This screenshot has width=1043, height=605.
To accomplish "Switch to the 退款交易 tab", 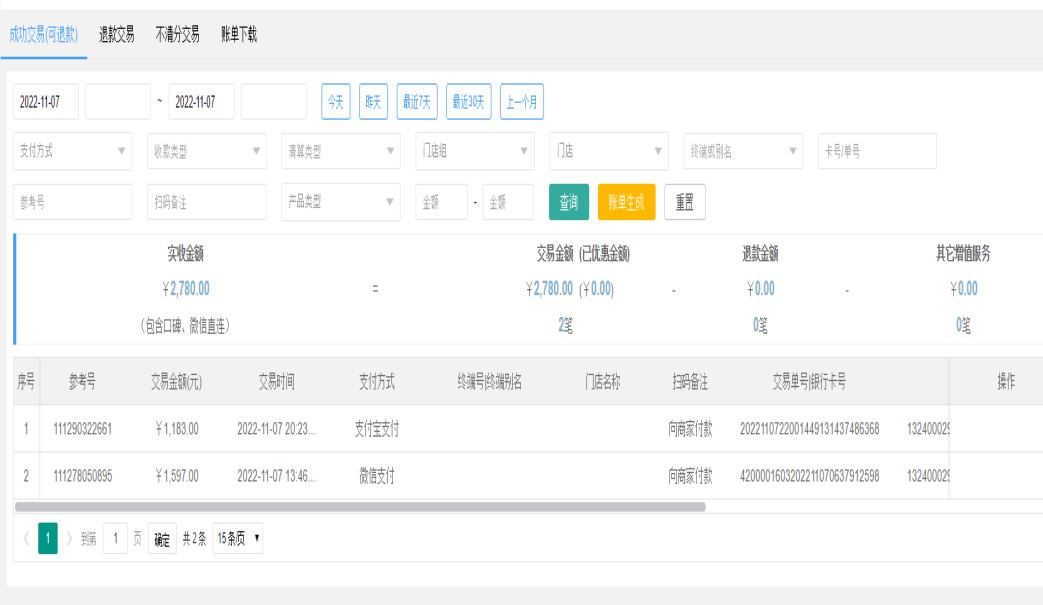I will tap(116, 35).
